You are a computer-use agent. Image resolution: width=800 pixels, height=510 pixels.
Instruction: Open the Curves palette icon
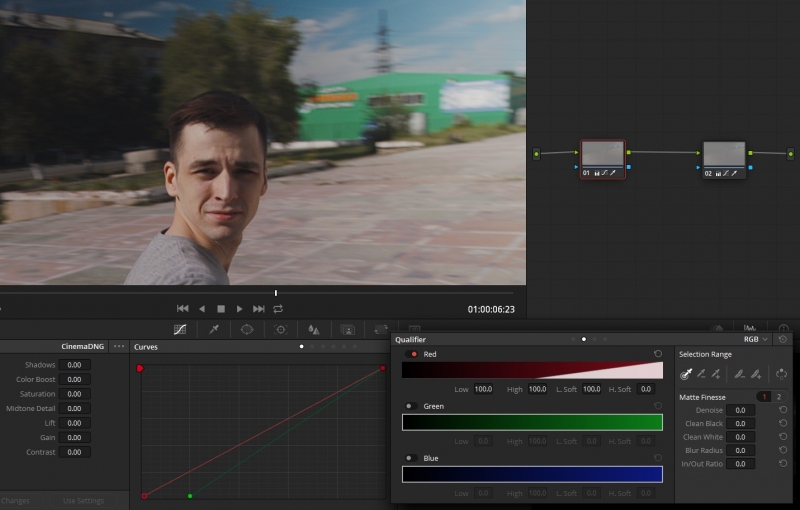[180, 329]
